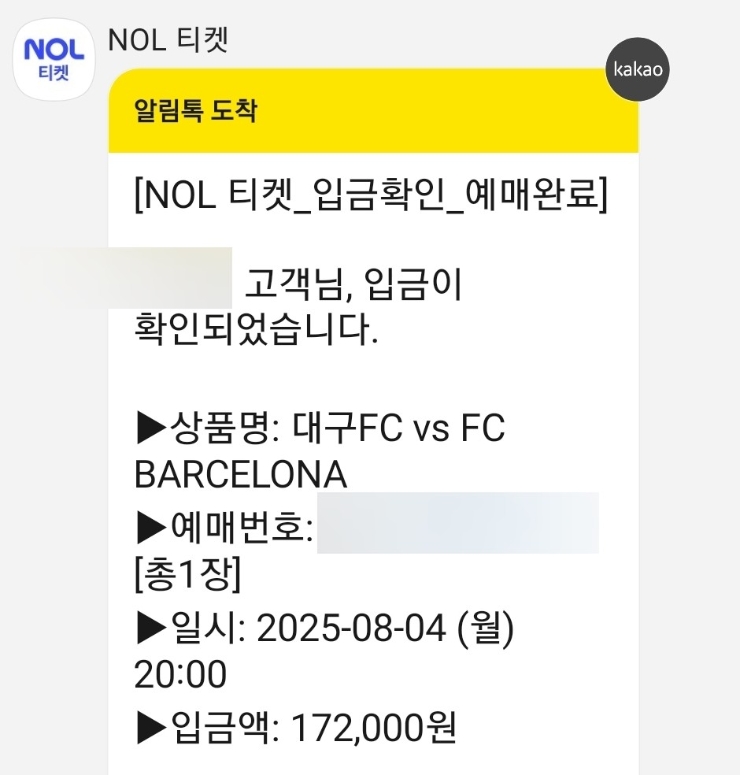The image size is (740, 775).
Task: Select the date 2025-08-04
Action: [350, 630]
